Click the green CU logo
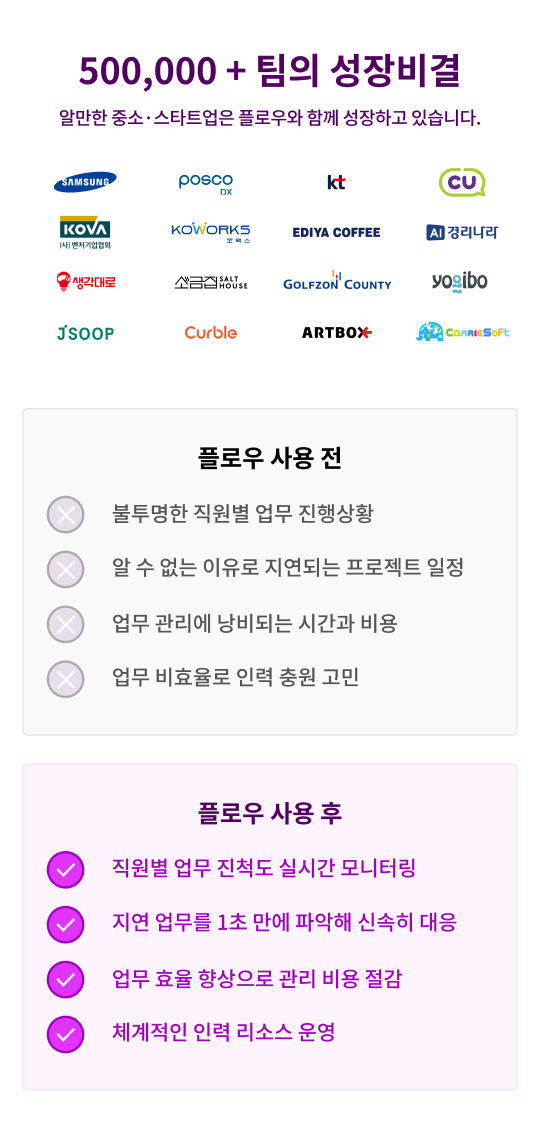The width and height of the screenshot is (540, 1137). click(x=462, y=182)
